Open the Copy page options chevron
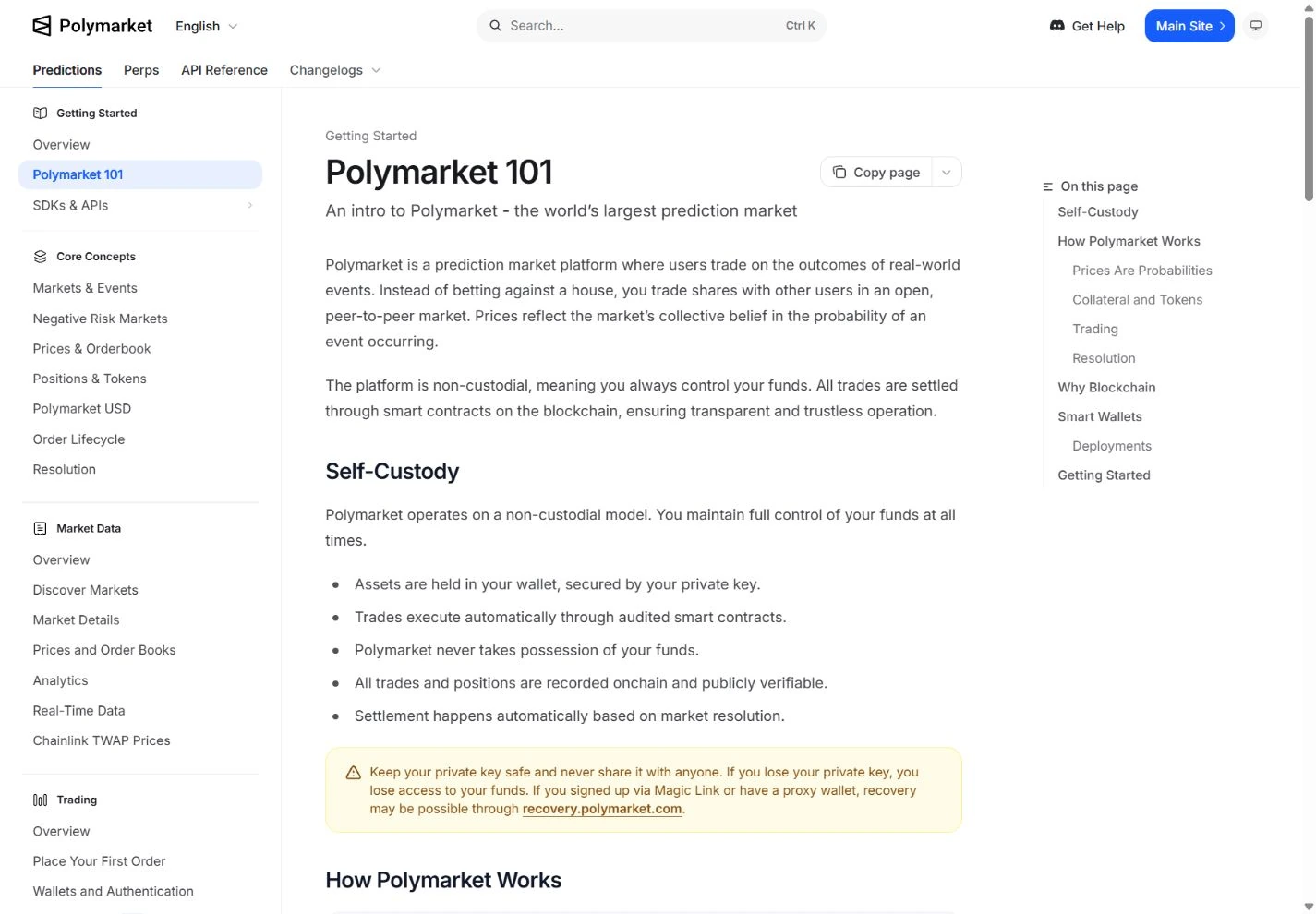The image size is (1316, 914). click(947, 173)
